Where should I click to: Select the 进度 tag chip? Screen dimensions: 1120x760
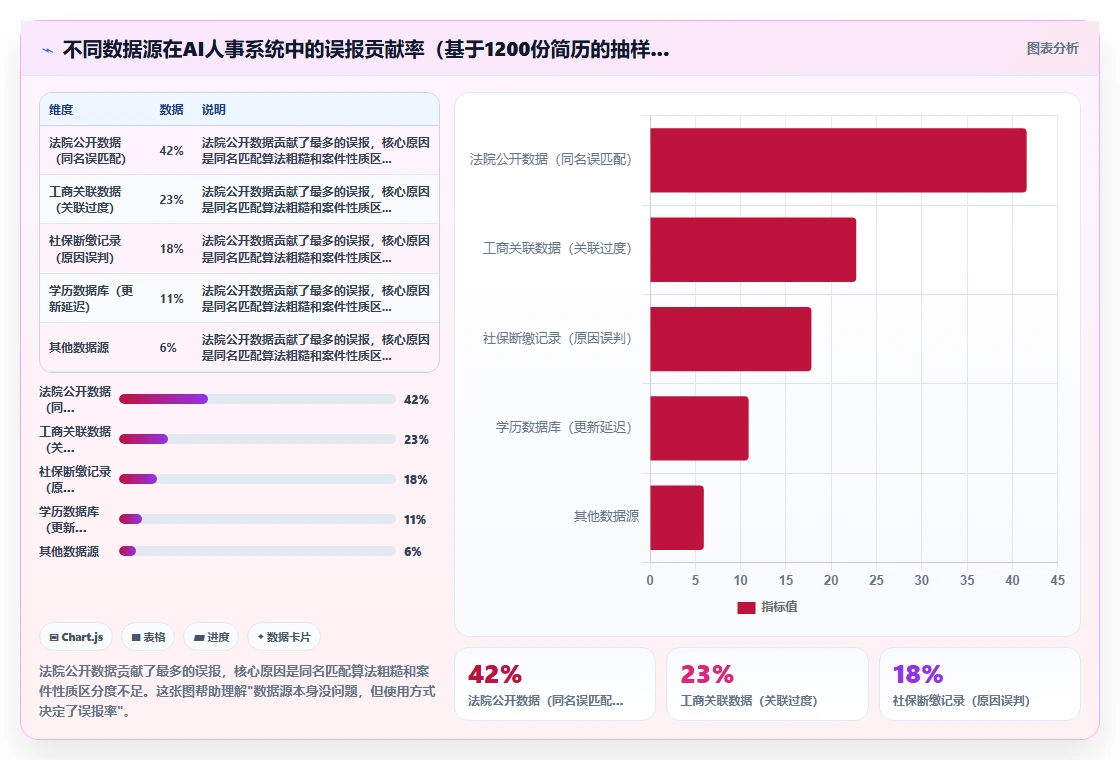point(211,637)
